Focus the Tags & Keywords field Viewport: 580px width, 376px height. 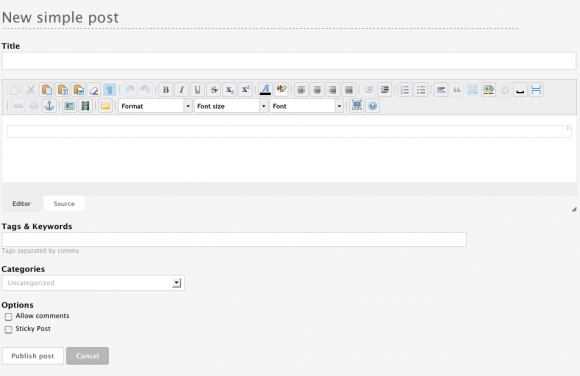tap(234, 239)
